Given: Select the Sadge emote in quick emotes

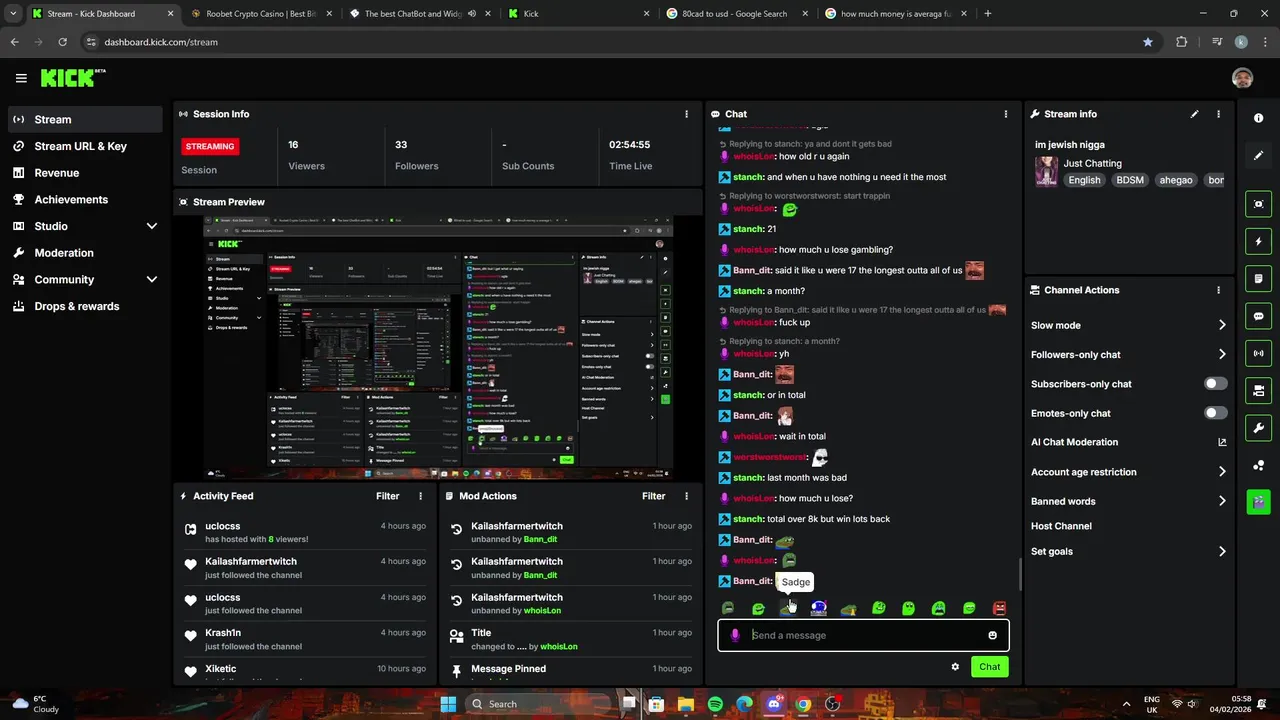Looking at the screenshot, I should (x=788, y=608).
